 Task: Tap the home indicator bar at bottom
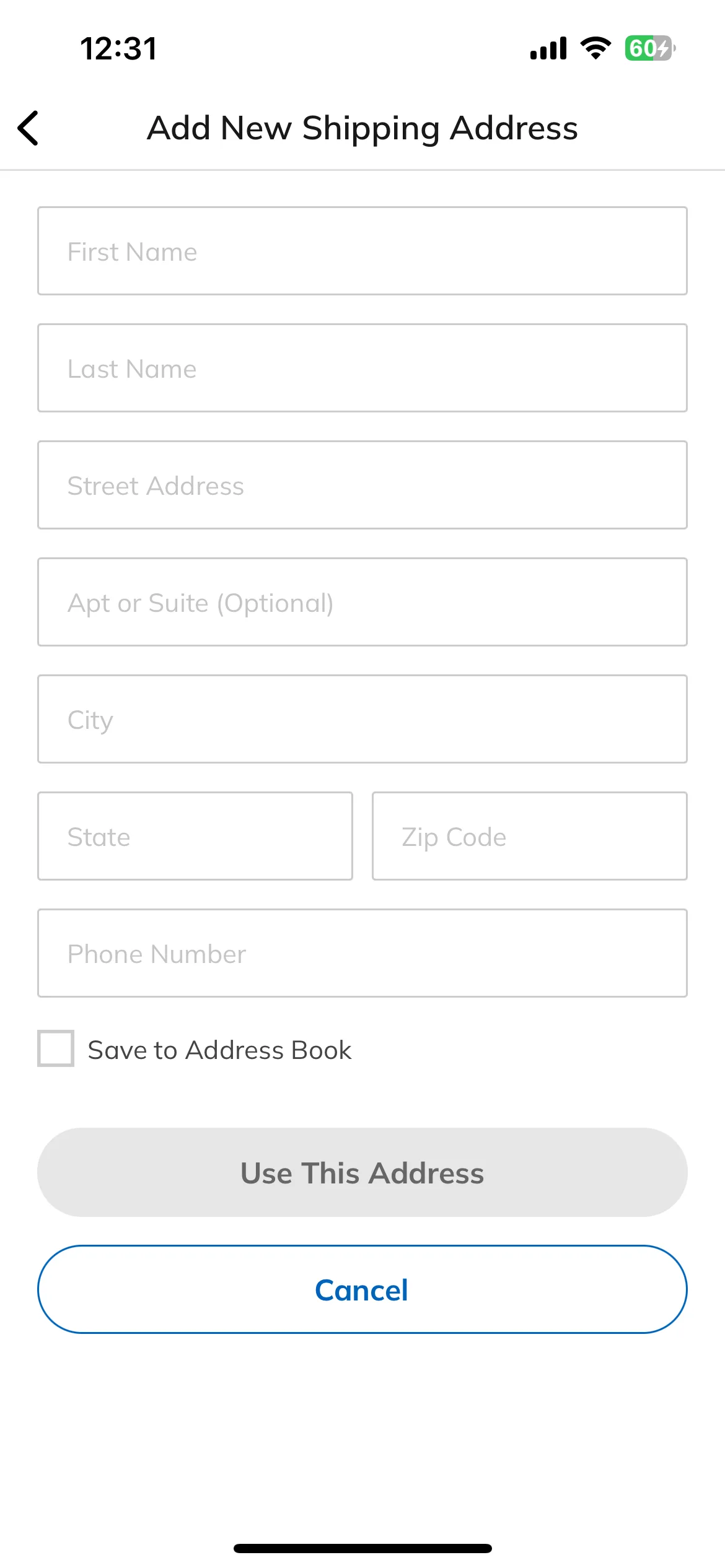362,1548
